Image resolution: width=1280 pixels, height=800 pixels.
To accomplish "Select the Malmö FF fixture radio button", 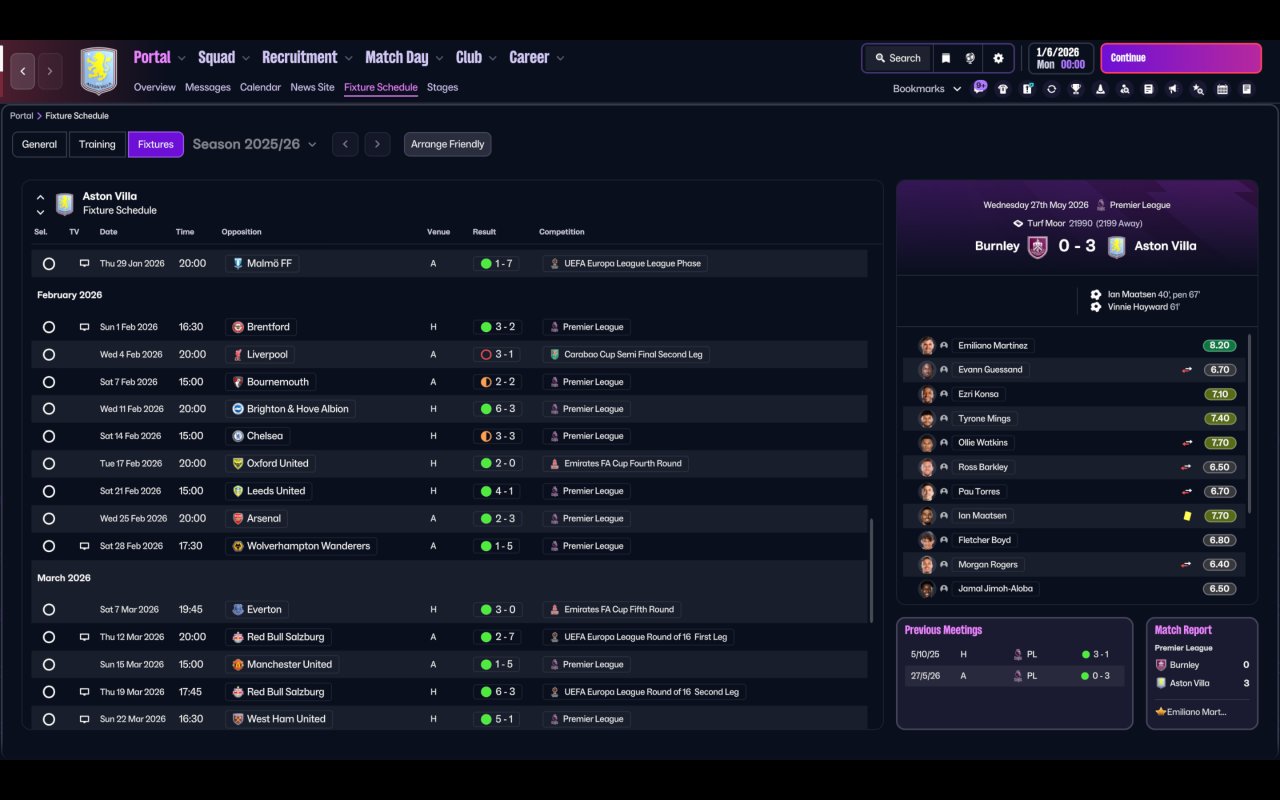I will click(49, 264).
